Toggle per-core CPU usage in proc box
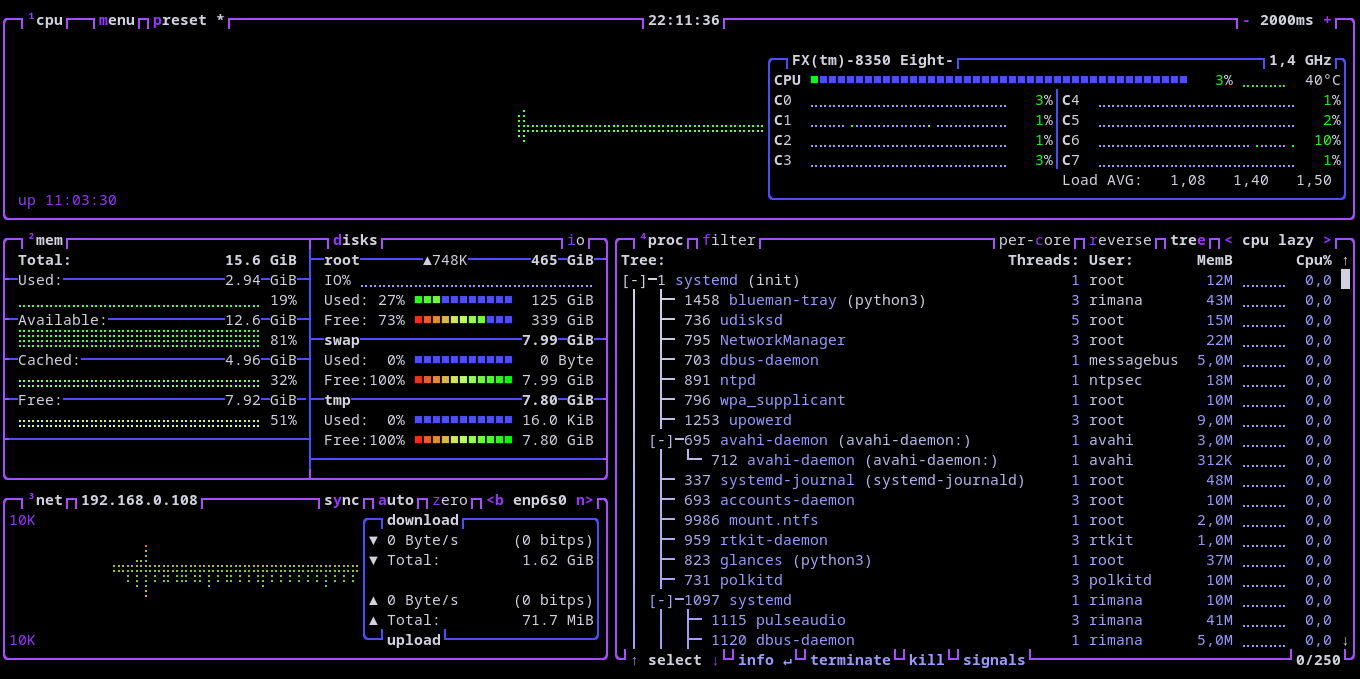 click(1034, 240)
